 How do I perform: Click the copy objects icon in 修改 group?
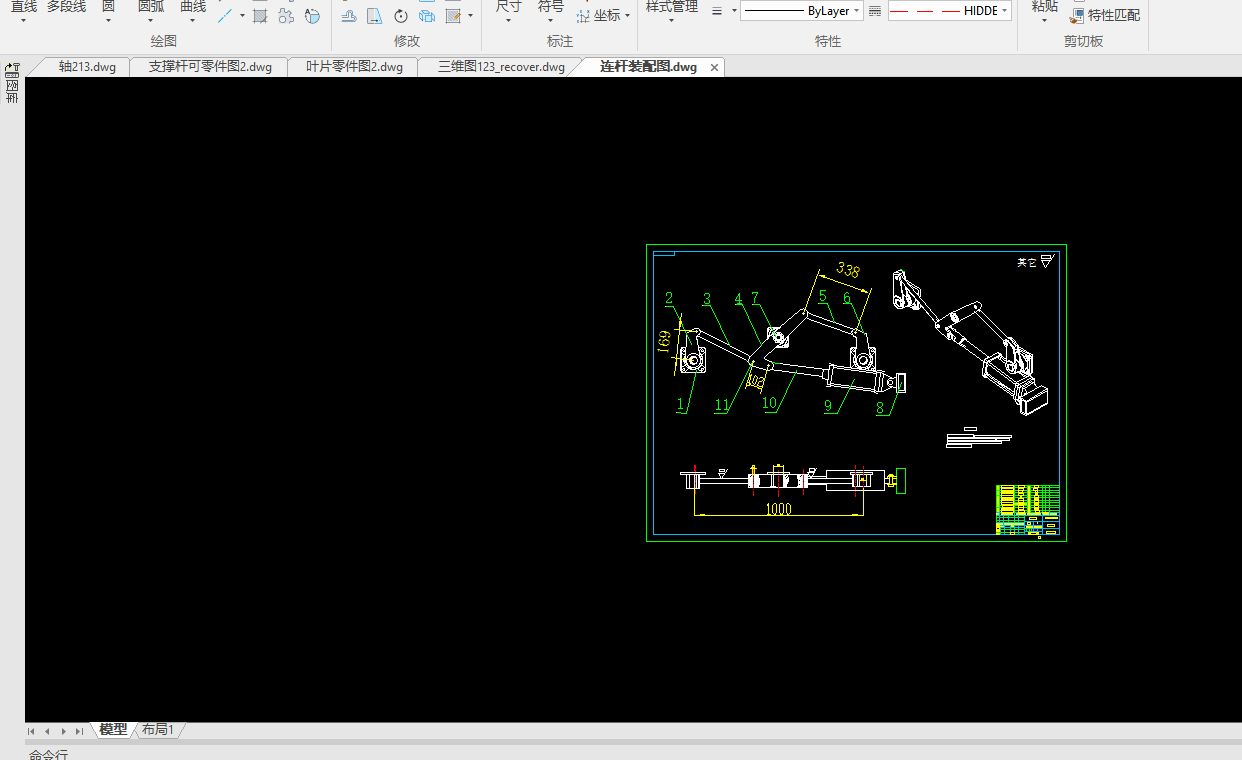[427, 15]
